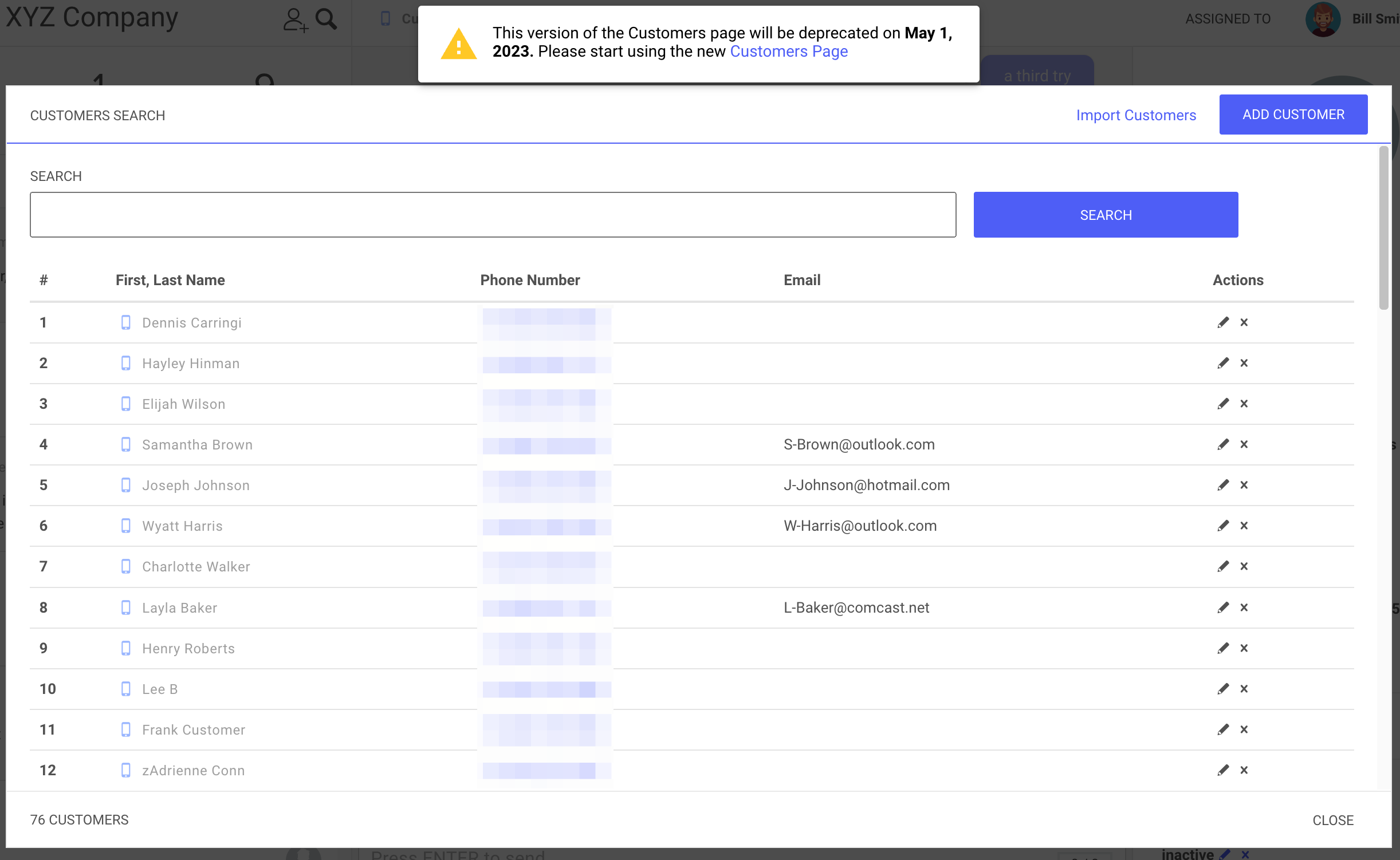Delete Hayley Hinman using the X icon
This screenshot has height=860, width=1400.
click(x=1244, y=363)
